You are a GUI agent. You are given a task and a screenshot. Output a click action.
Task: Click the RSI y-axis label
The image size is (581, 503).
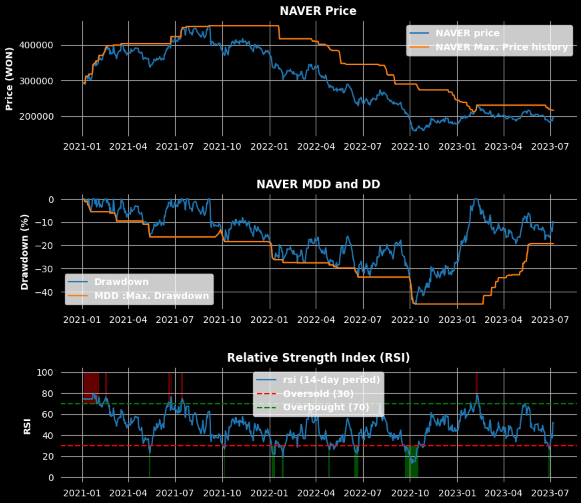tap(27, 426)
